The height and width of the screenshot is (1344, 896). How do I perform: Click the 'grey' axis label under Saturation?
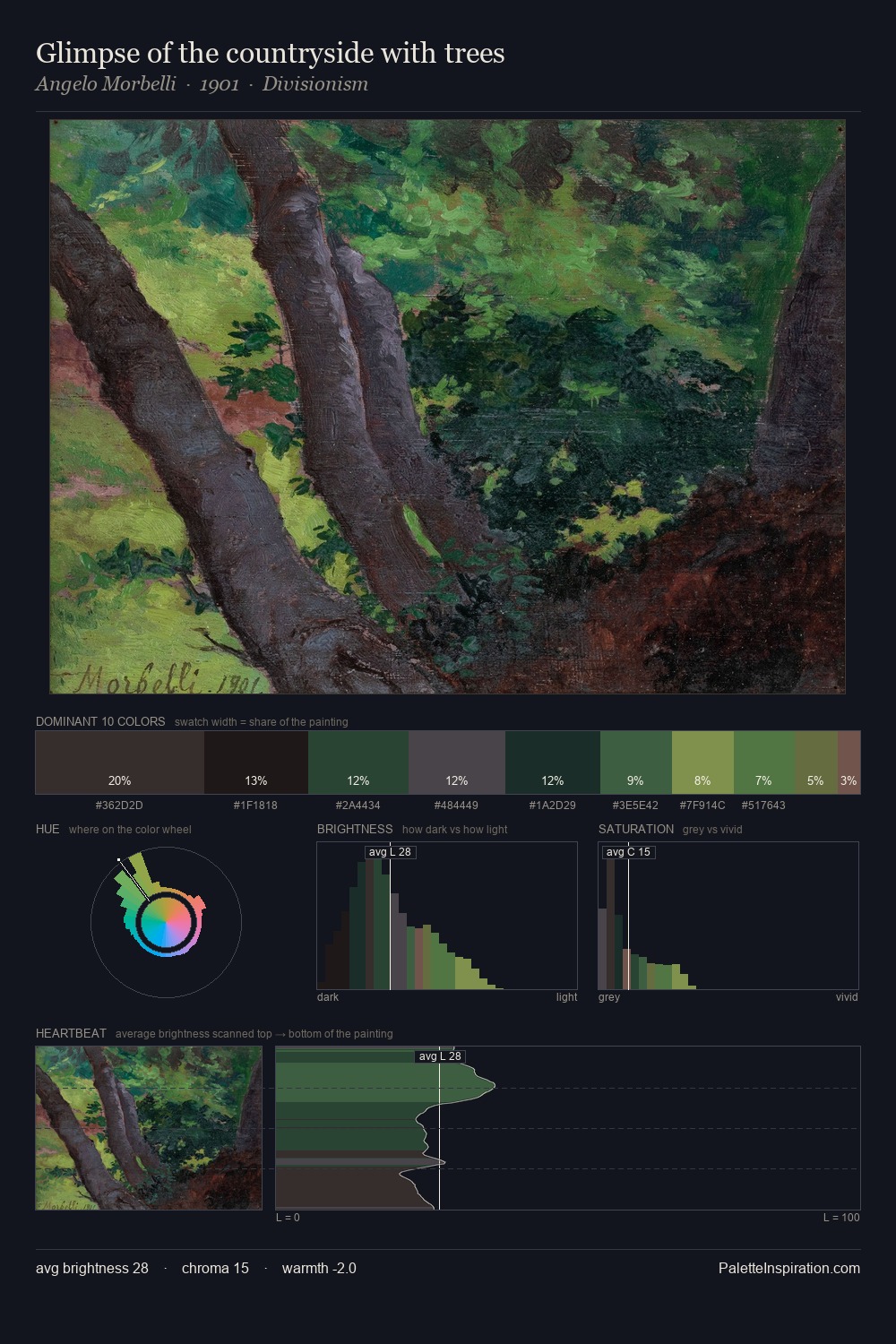coord(609,997)
